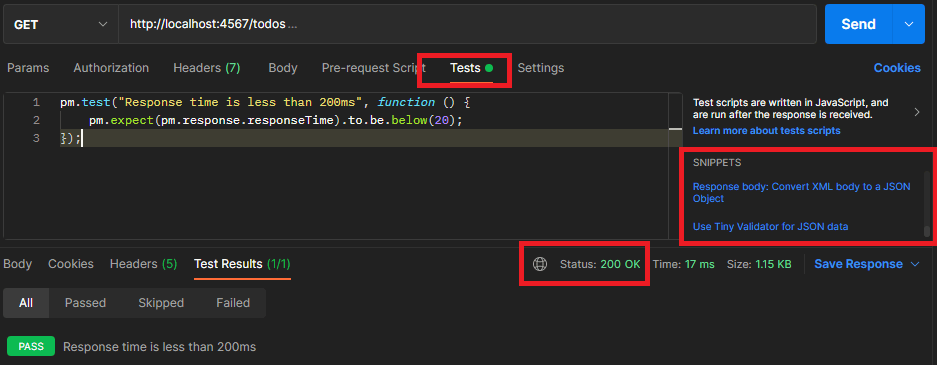Expand the Save Response dropdown arrow
The image size is (937, 365).
pyautogui.click(x=914, y=264)
